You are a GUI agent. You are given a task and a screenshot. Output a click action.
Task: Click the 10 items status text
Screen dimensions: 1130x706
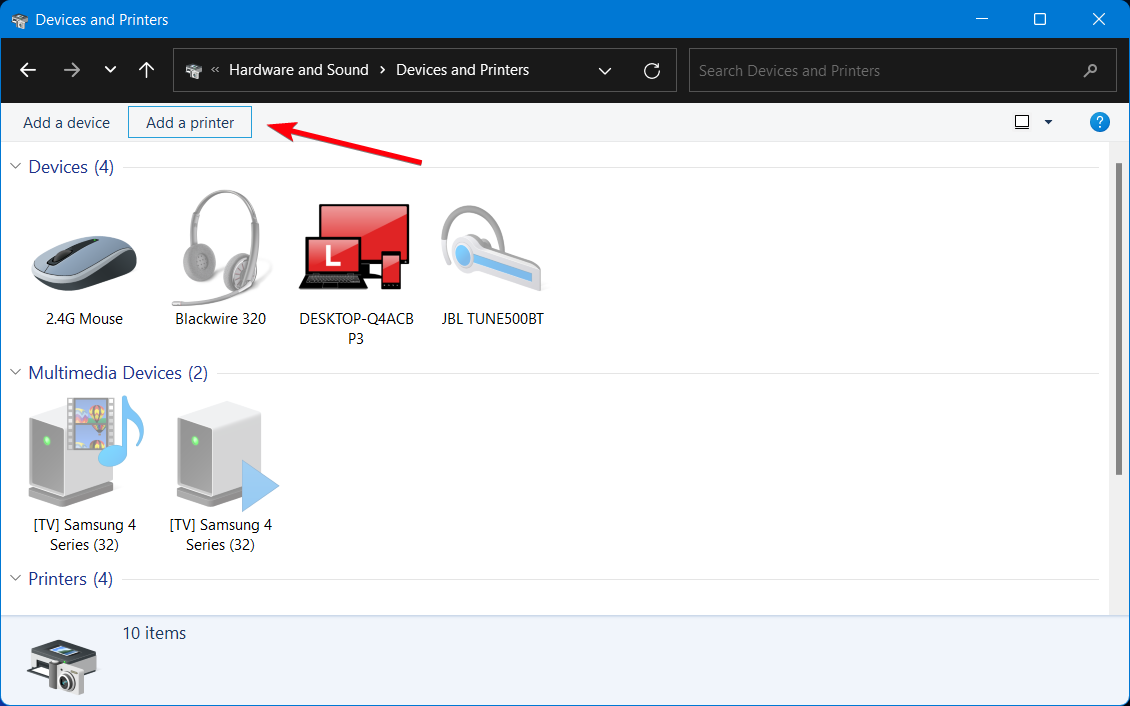click(x=154, y=633)
